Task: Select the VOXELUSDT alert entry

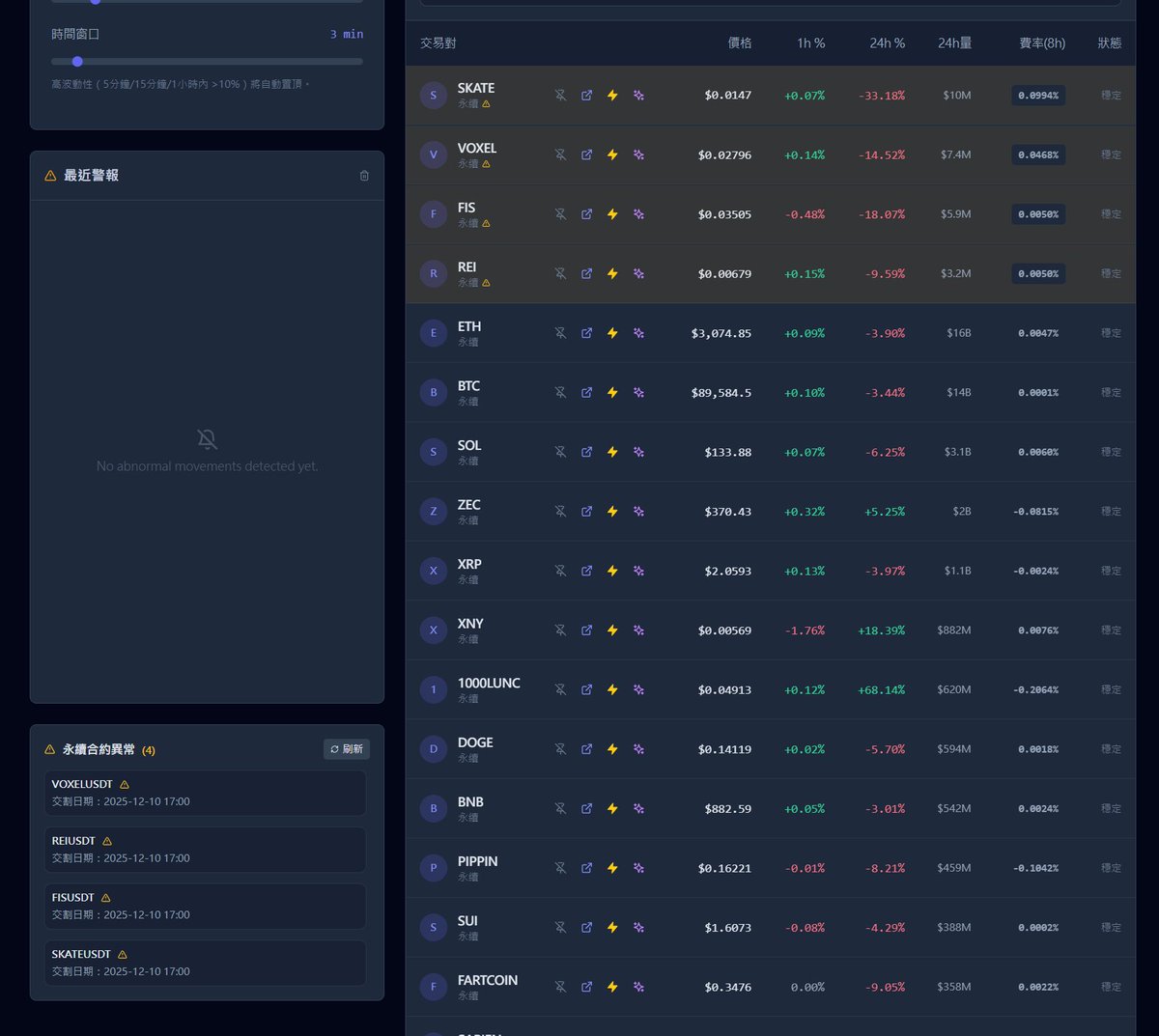Action: tap(205, 792)
